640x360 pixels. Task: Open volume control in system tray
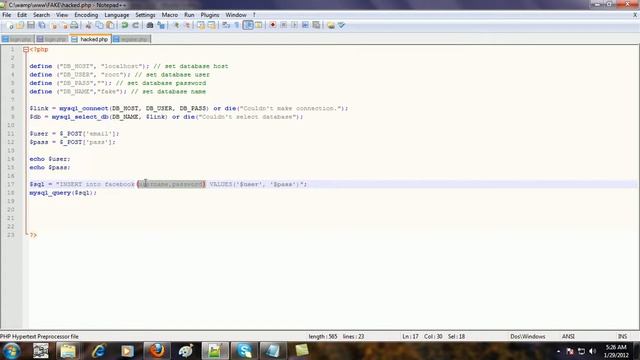click(593, 351)
